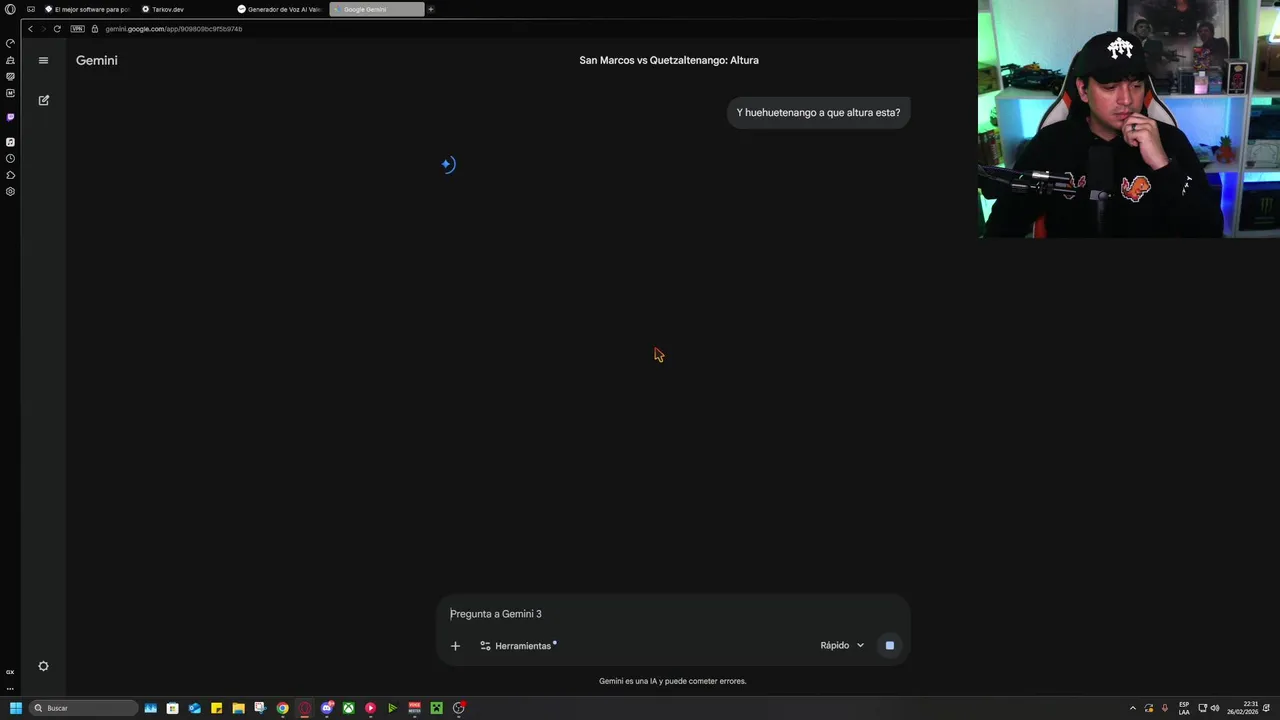This screenshot has height=720, width=1280.
Task: Open Xbox app from the taskbar
Action: (348, 708)
